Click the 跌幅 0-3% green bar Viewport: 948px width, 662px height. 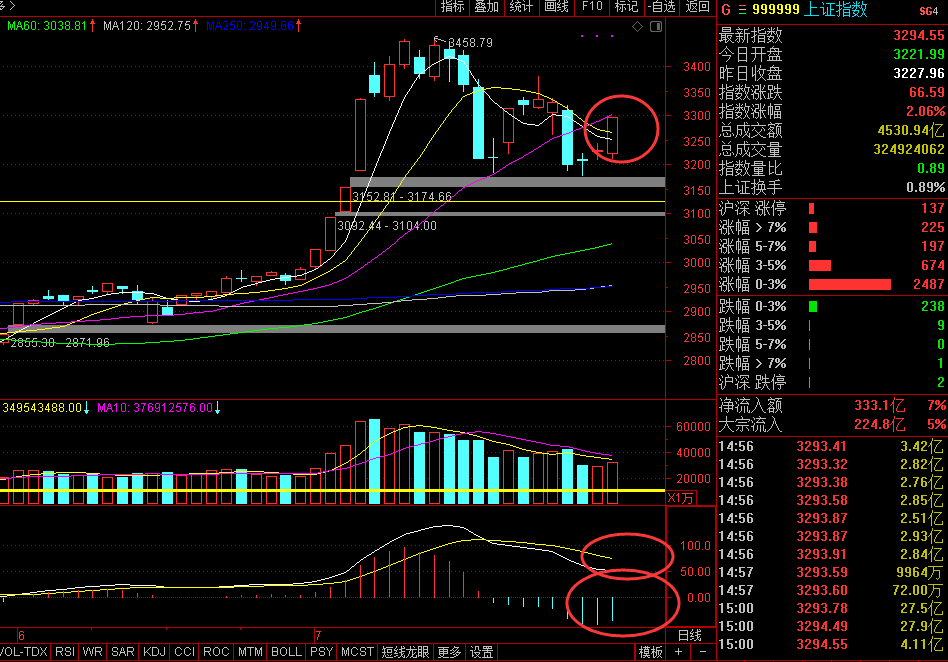point(813,307)
